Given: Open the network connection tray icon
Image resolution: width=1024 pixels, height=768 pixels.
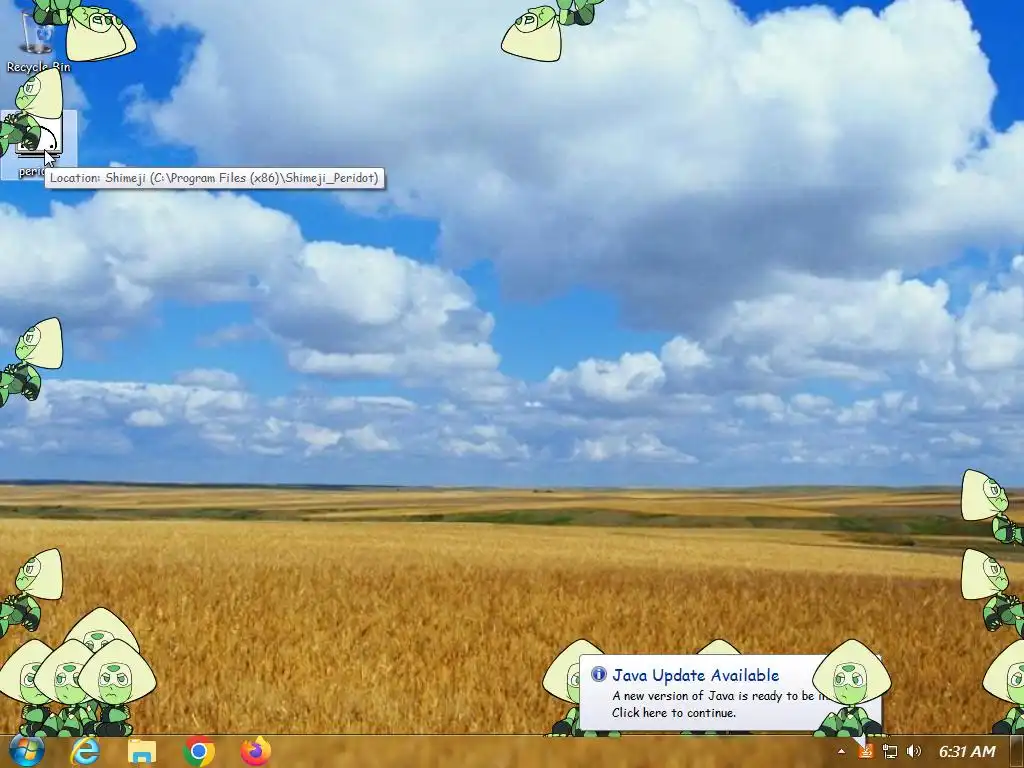Looking at the screenshot, I should [x=889, y=752].
